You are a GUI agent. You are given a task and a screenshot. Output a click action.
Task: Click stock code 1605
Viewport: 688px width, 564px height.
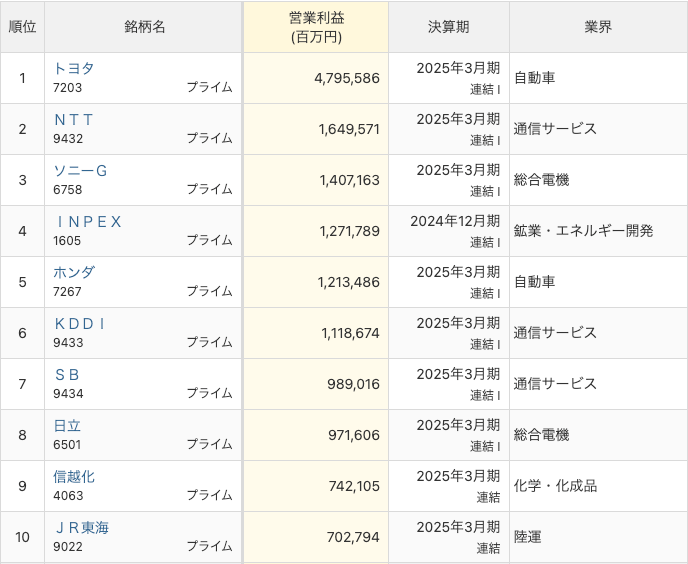tap(67, 241)
